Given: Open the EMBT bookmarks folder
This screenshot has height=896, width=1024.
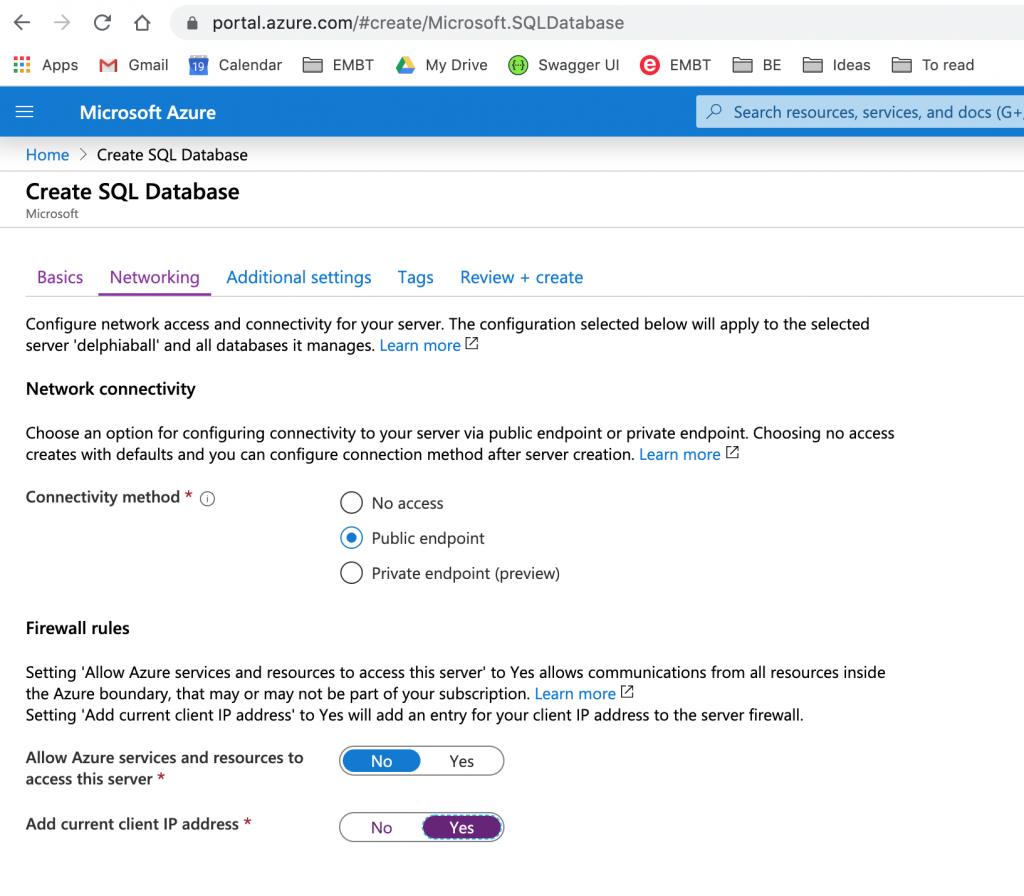Looking at the screenshot, I should click(x=338, y=65).
